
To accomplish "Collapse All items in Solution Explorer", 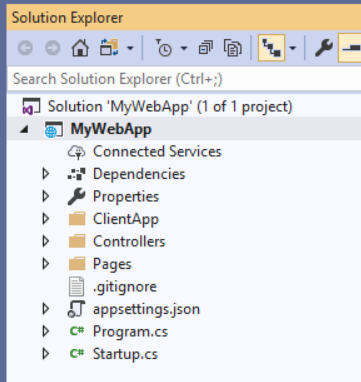I will 206,48.
